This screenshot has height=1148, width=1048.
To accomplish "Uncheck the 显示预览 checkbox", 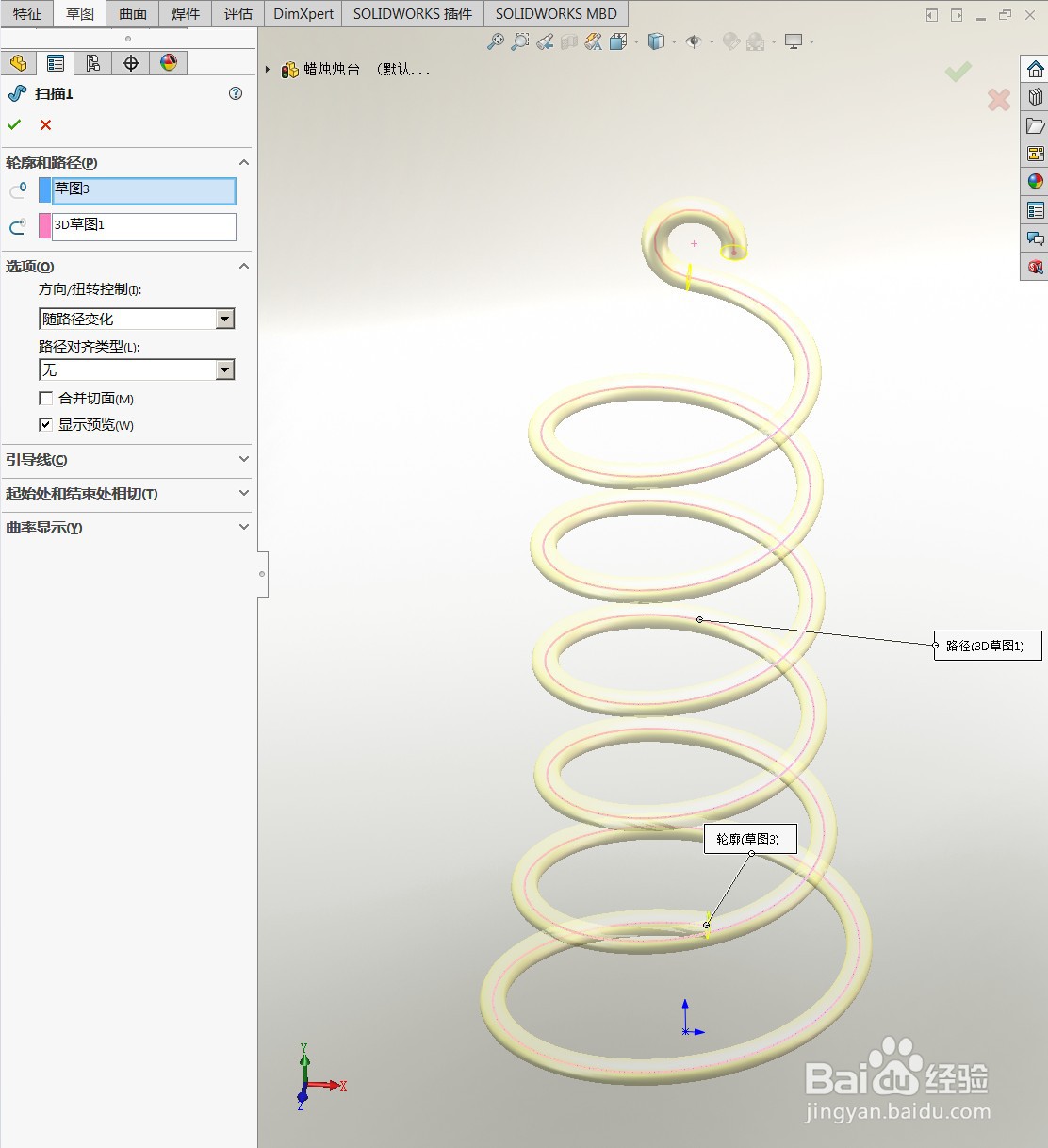I will (45, 425).
